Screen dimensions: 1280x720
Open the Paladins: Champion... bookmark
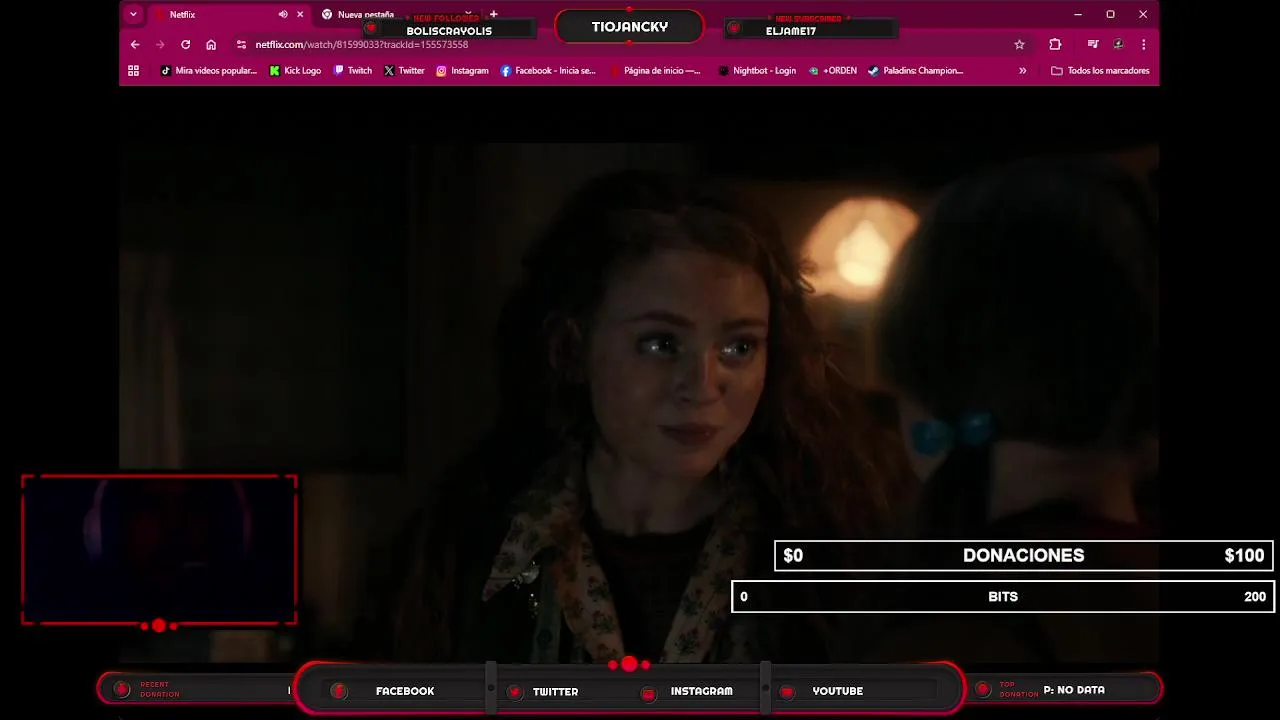pos(915,71)
